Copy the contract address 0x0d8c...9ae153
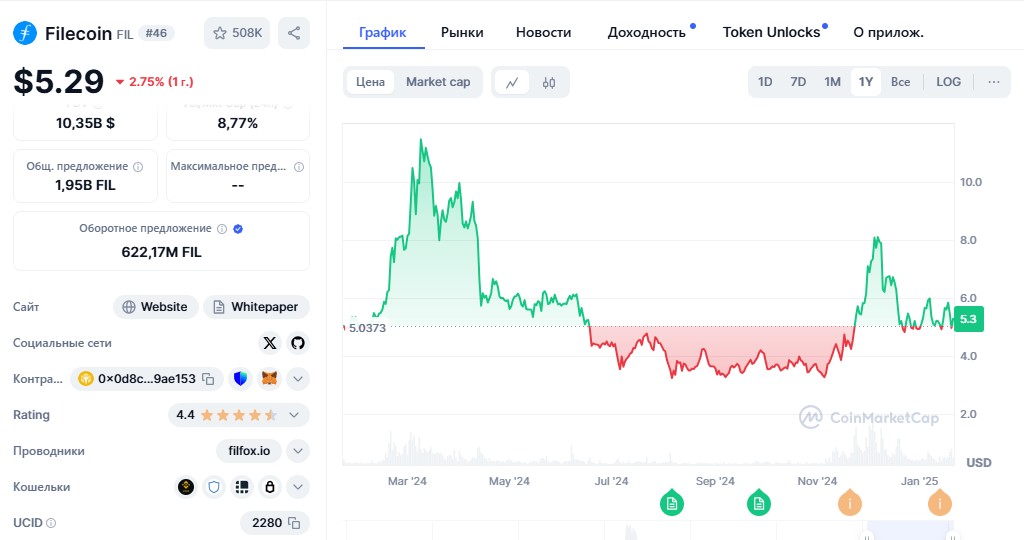Screen dimensions: 1024x540 coord(209,379)
